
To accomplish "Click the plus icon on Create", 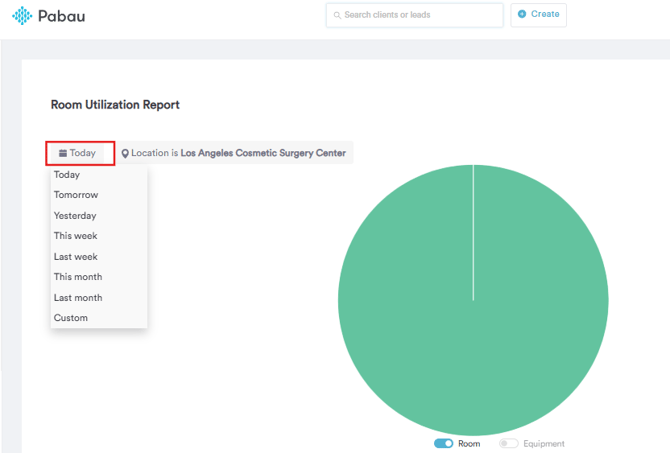I will pos(522,14).
